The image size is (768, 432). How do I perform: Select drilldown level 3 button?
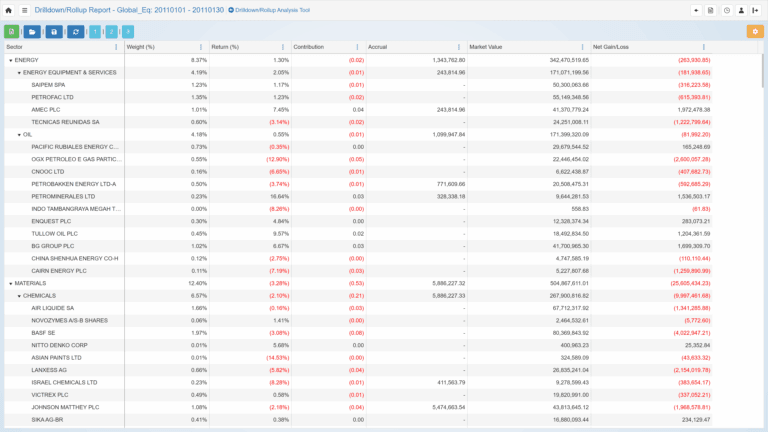[127, 32]
